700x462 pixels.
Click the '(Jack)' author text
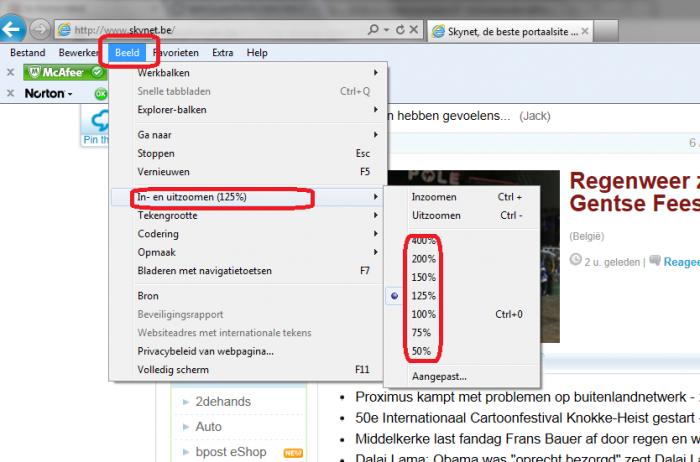click(535, 116)
